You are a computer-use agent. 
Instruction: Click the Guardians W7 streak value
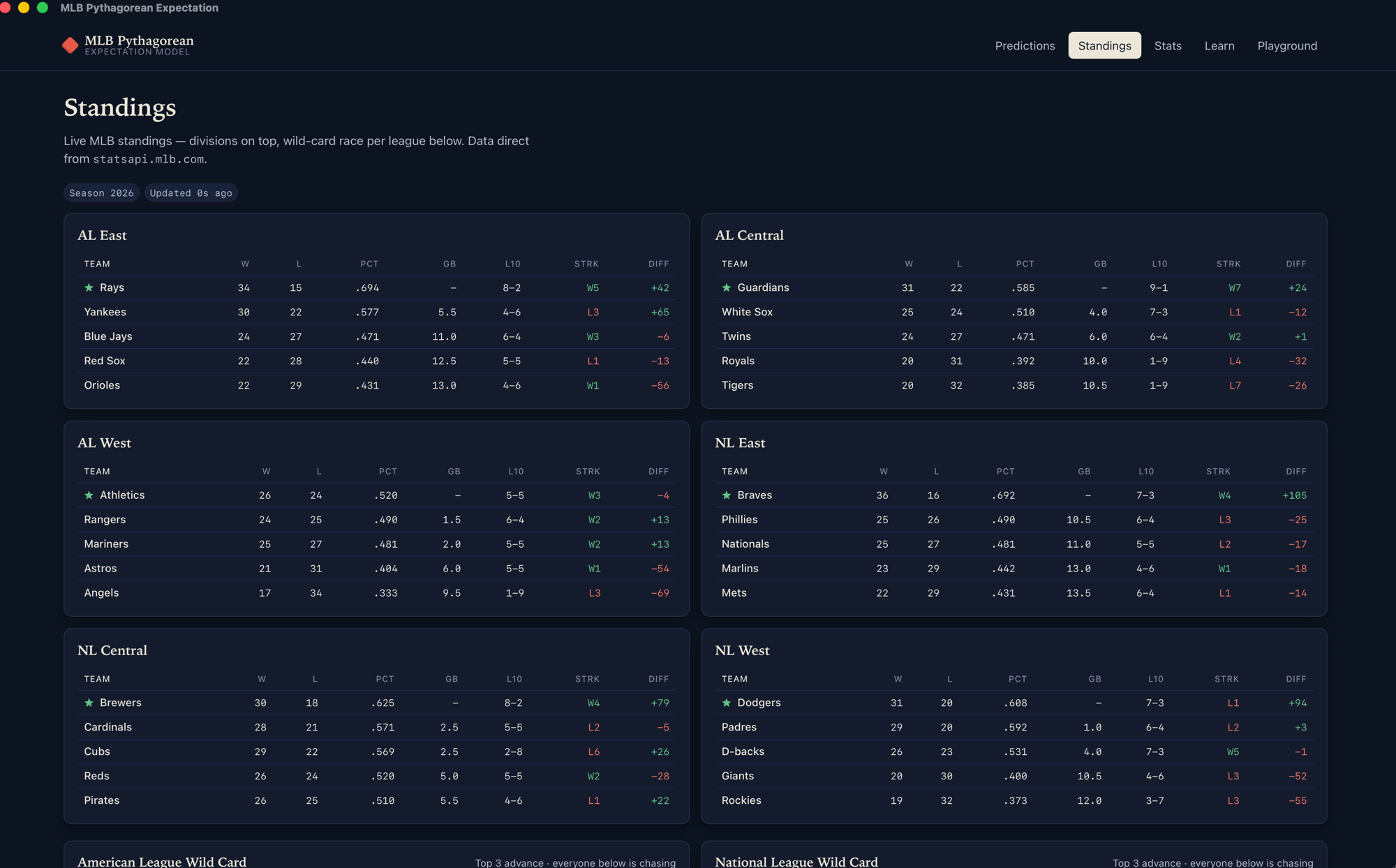point(1235,287)
